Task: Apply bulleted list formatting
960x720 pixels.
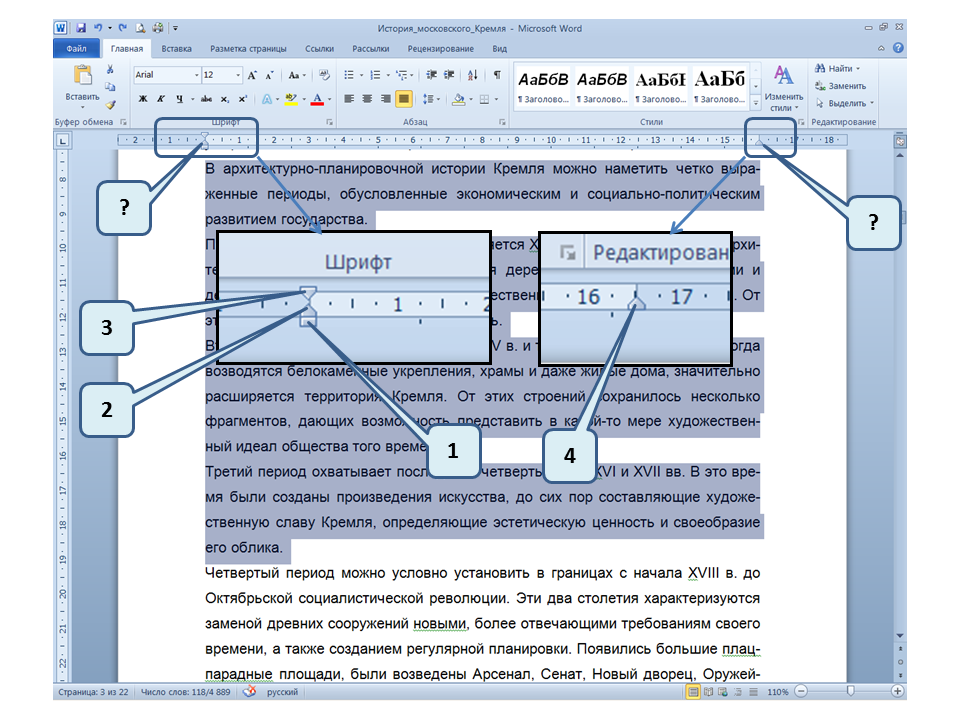Action: pos(350,75)
